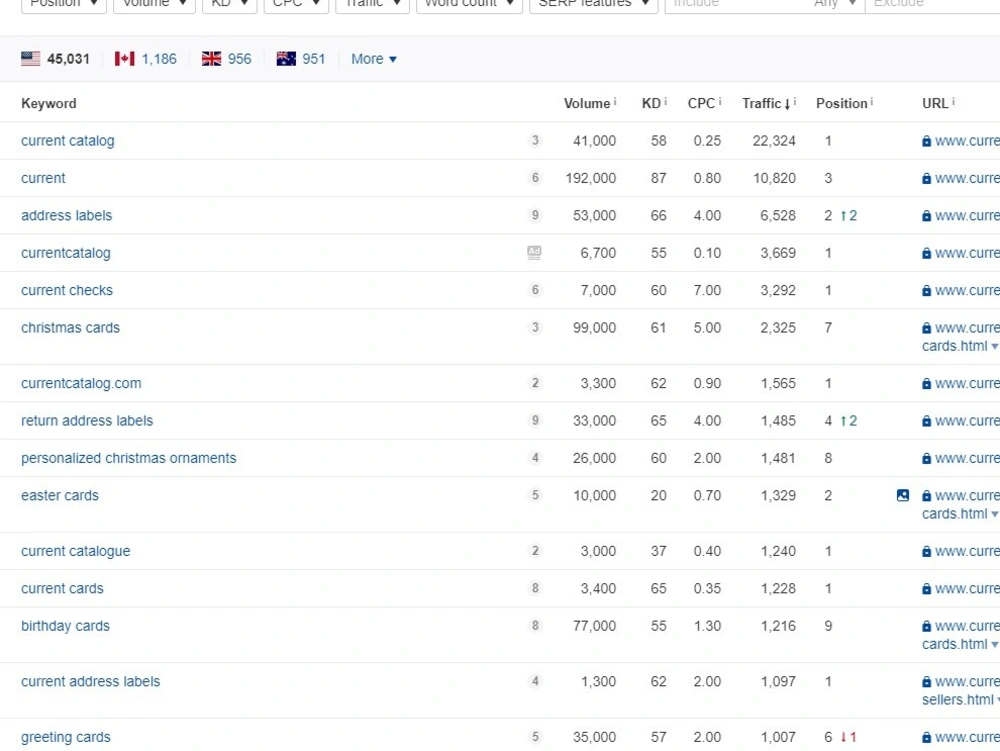The width and height of the screenshot is (1000, 751).
Task: Open the current checks keyword link
Action: click(x=66, y=290)
